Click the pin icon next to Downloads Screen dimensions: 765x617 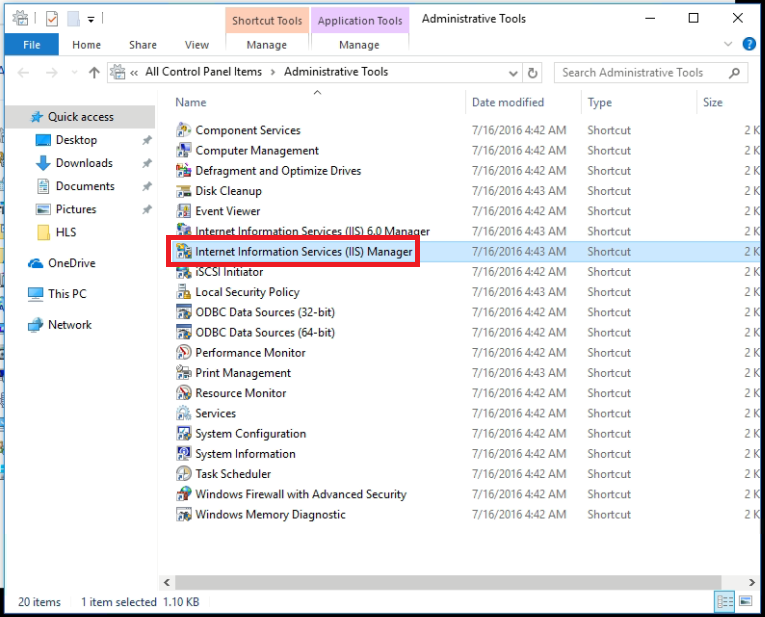click(146, 163)
